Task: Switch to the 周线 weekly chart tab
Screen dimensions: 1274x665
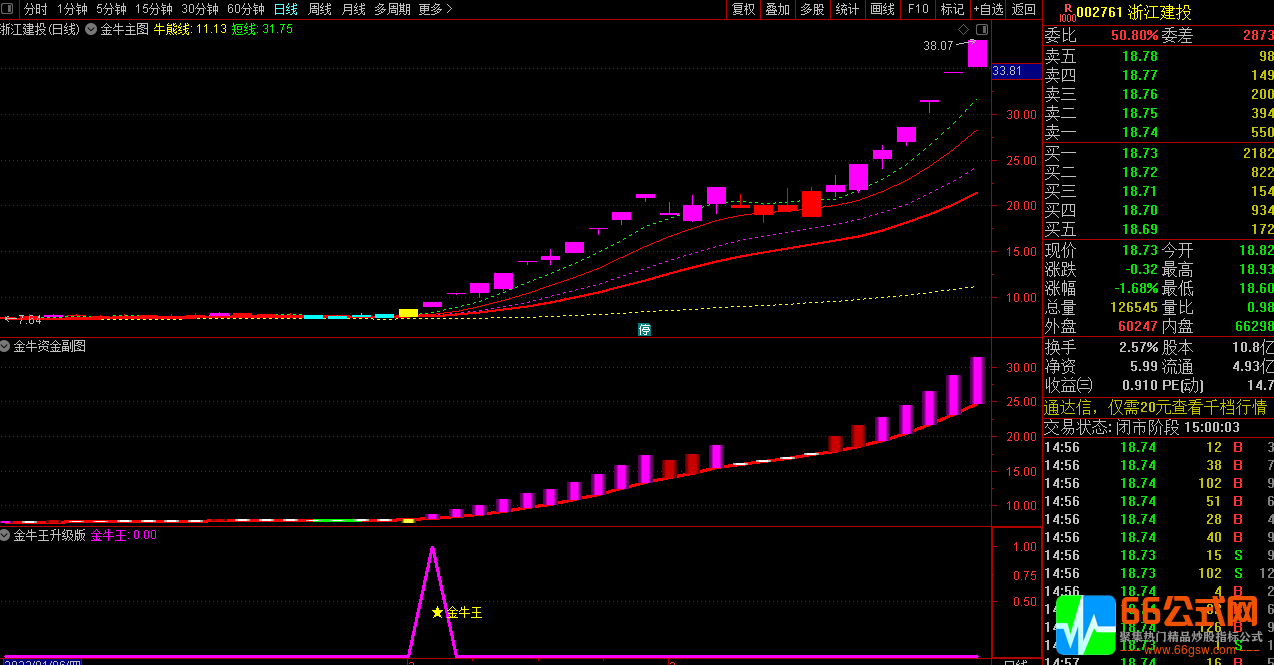Action: coord(320,9)
